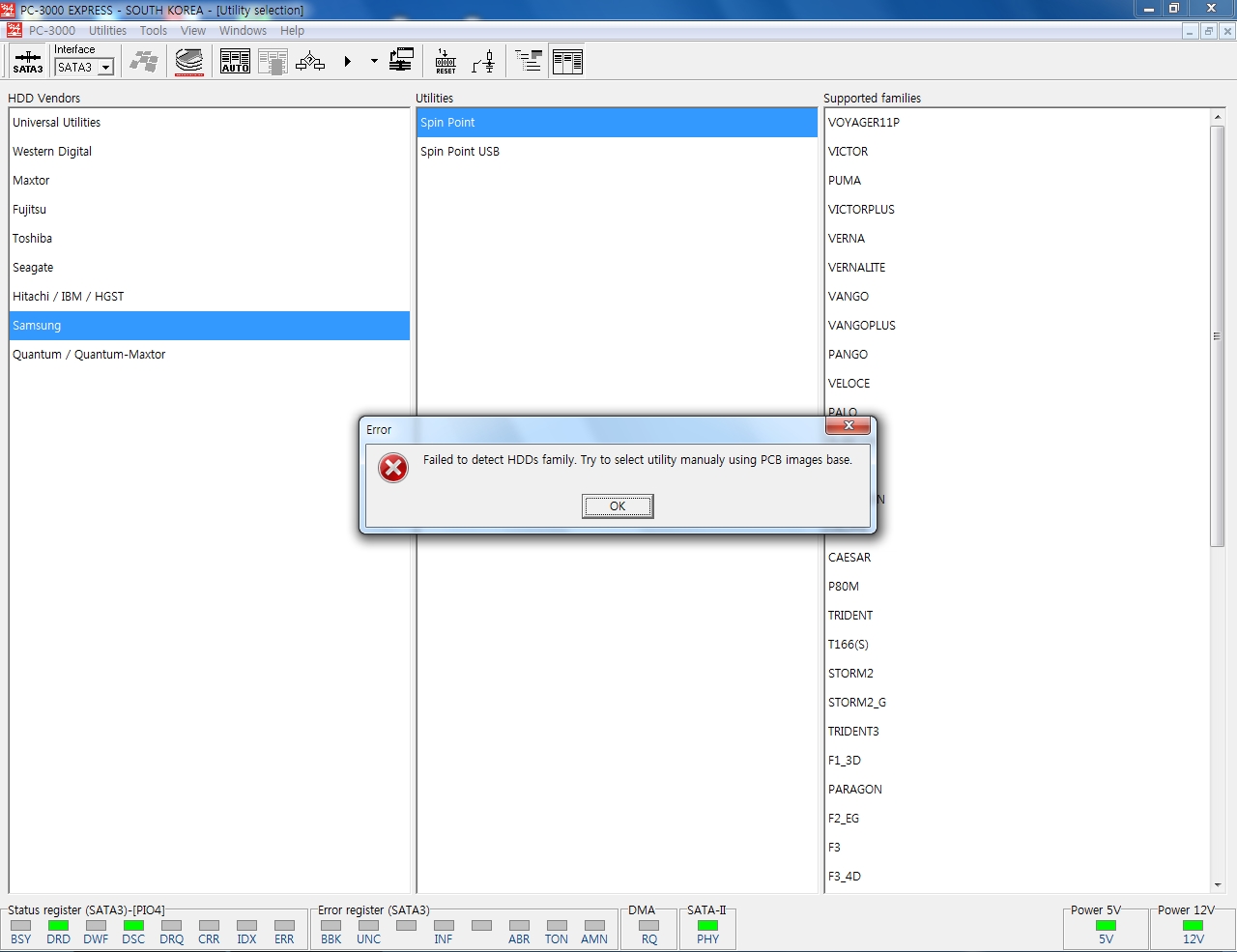
Task: Open the View menu
Action: pyautogui.click(x=193, y=31)
